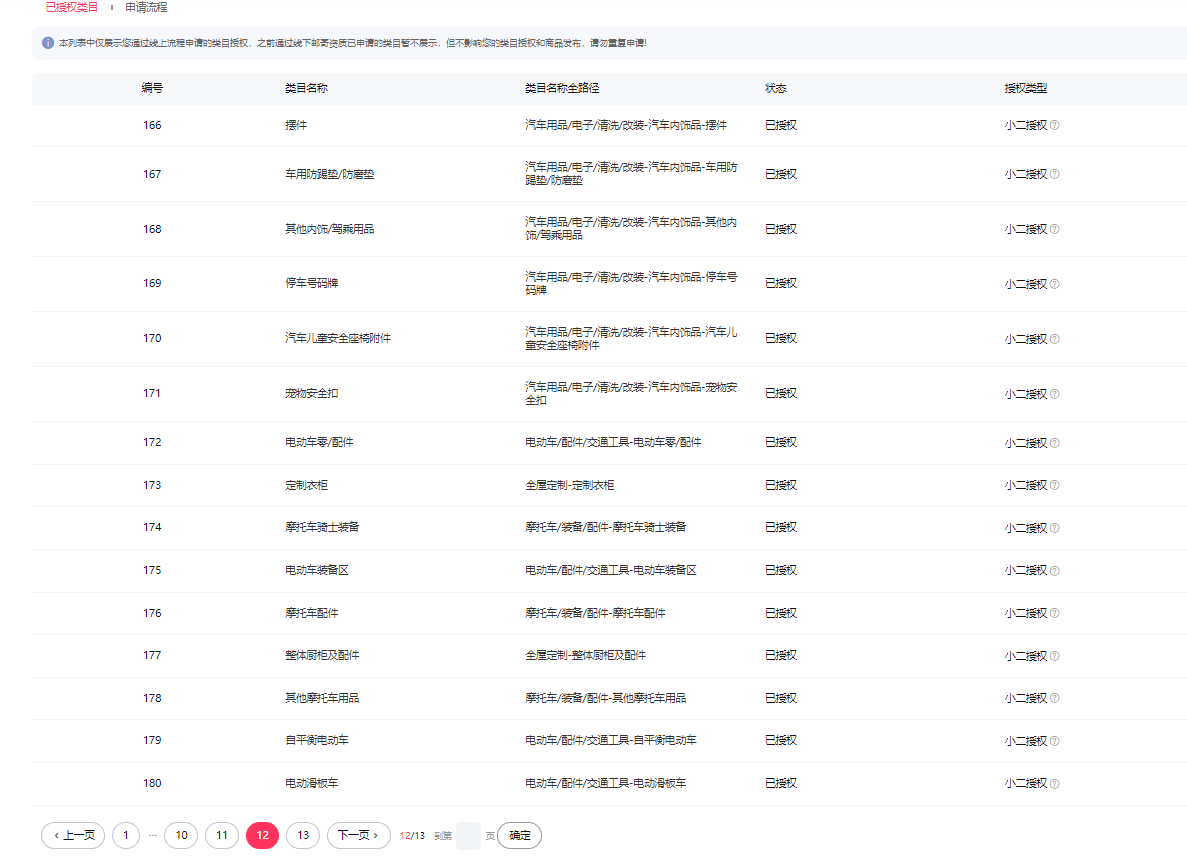The height and width of the screenshot is (865, 1187).
Task: Click help icon beside 小二授权 in row 168
Action: tap(1054, 229)
